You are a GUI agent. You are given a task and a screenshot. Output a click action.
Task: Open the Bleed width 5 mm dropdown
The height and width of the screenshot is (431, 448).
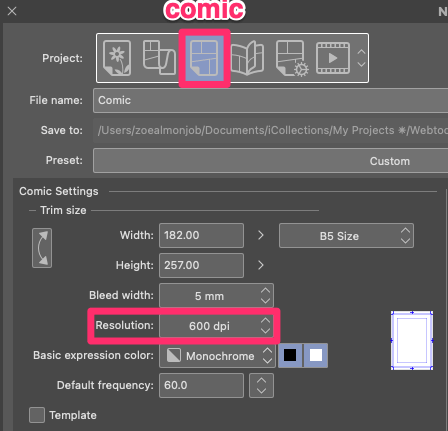216,295
